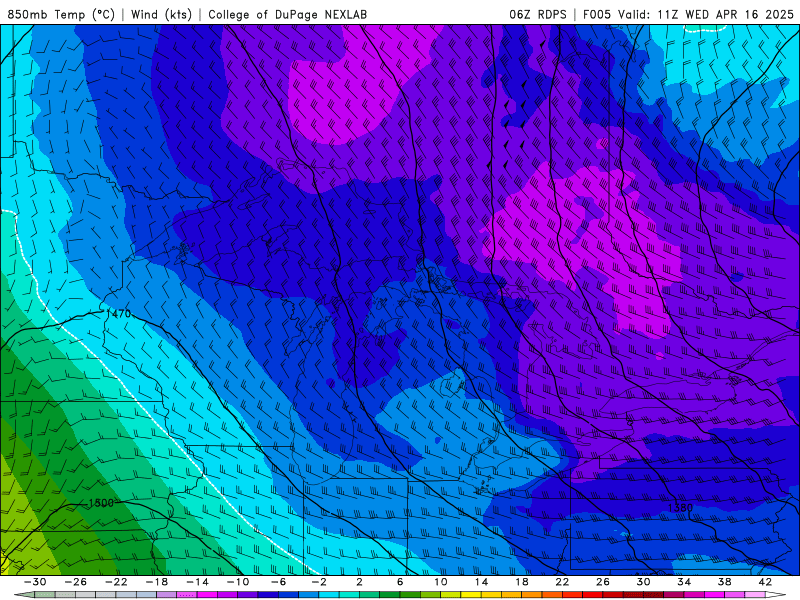The width and height of the screenshot is (800, 600).
Task: Click the white right arrow end of colorbar
Action: [776, 595]
